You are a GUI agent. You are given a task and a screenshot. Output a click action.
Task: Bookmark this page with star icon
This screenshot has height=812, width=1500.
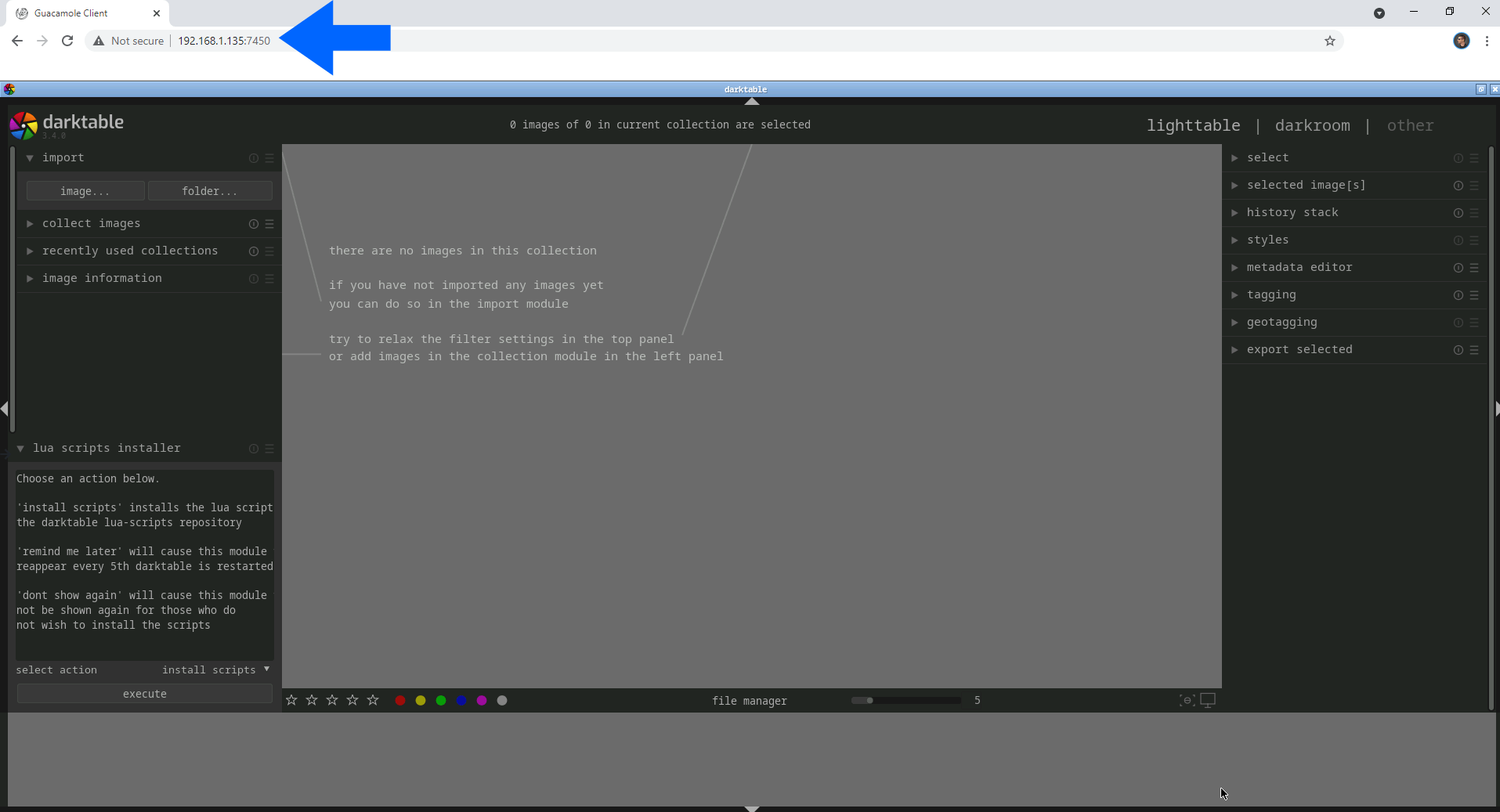pos(1330,41)
